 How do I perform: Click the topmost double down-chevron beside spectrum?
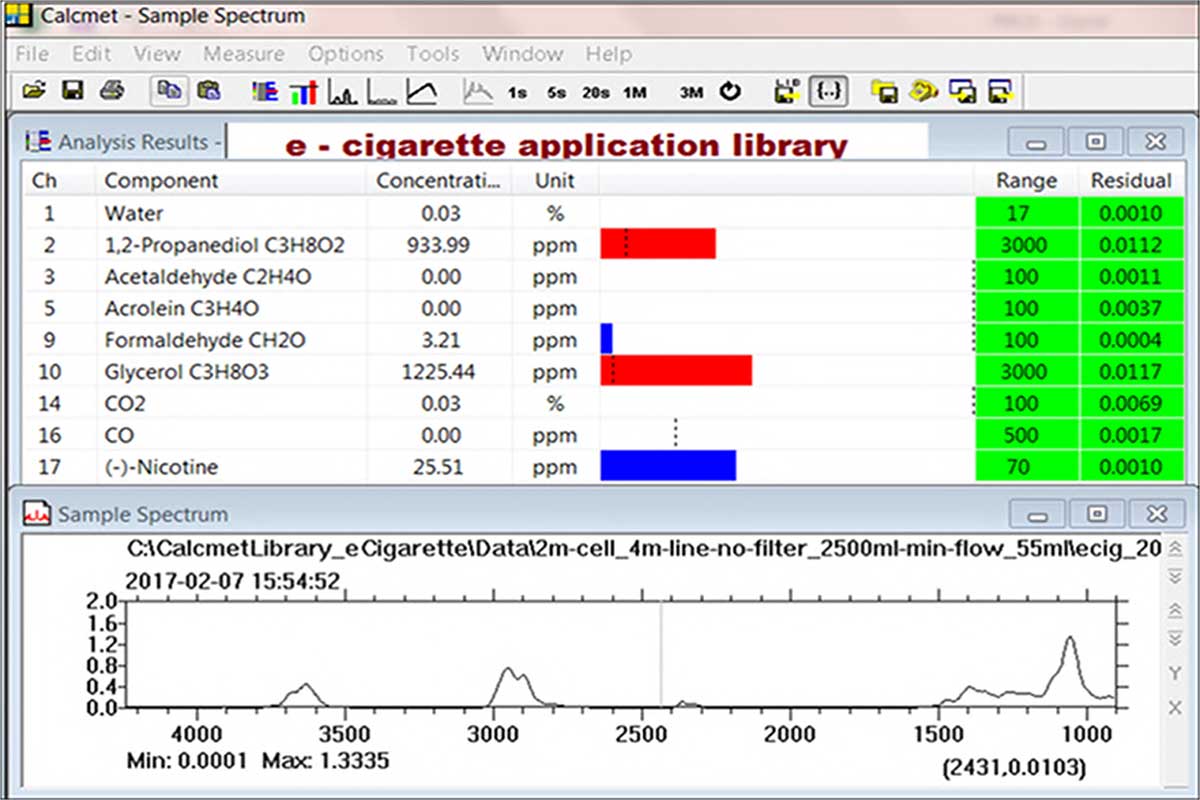point(1176,578)
